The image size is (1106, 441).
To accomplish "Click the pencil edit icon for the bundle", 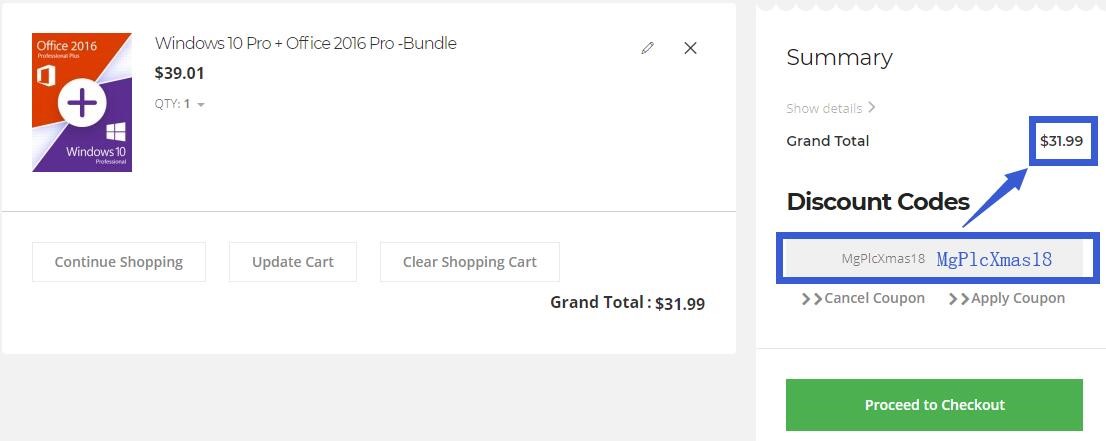I will pos(648,48).
